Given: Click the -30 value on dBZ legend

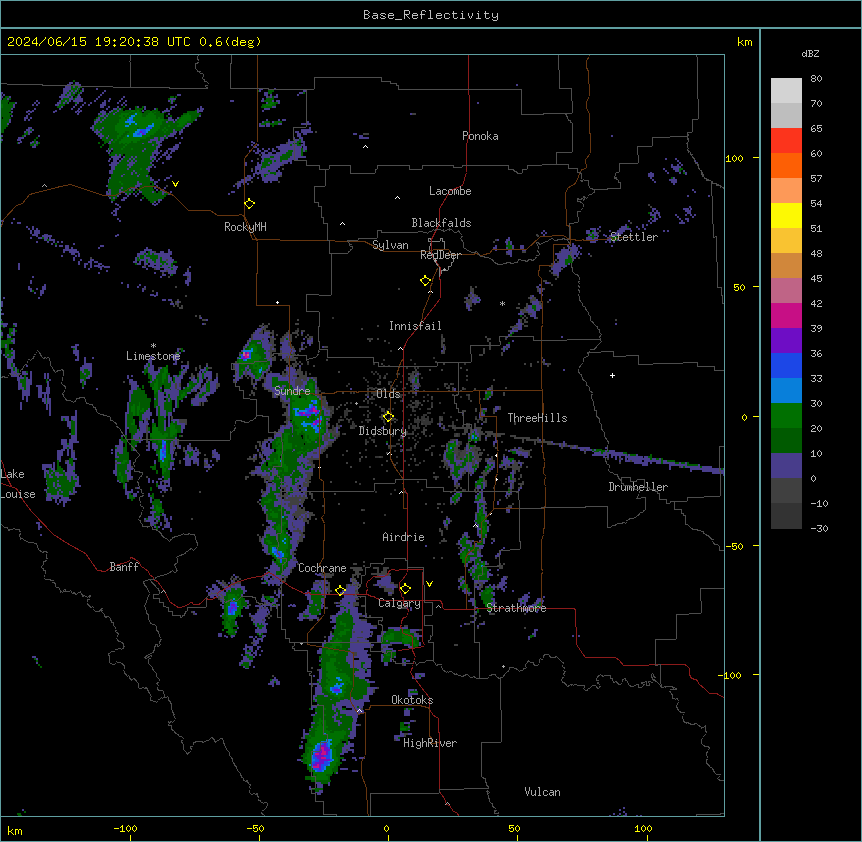Looking at the screenshot, I should click(819, 529).
